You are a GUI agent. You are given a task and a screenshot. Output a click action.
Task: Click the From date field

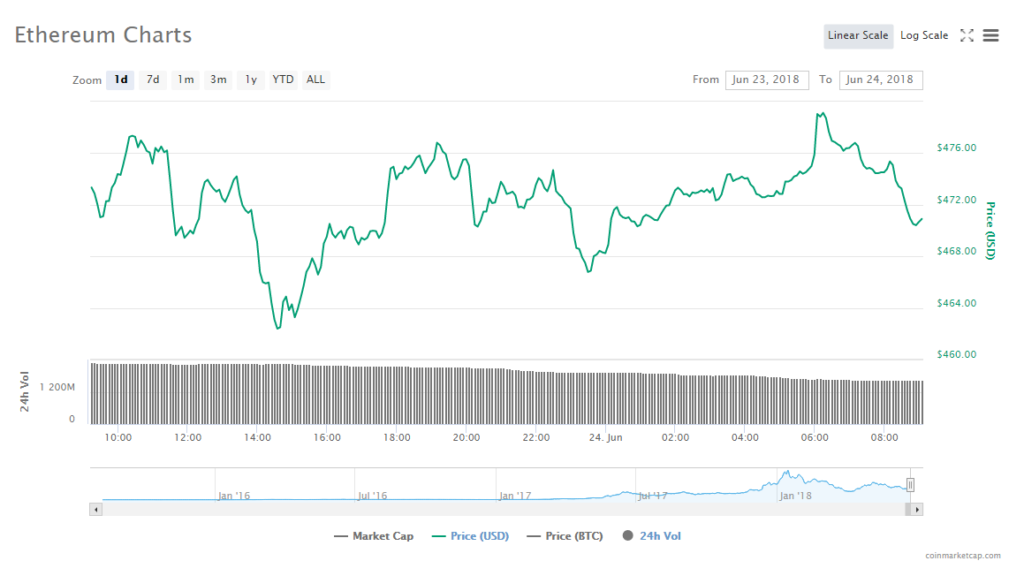click(767, 80)
